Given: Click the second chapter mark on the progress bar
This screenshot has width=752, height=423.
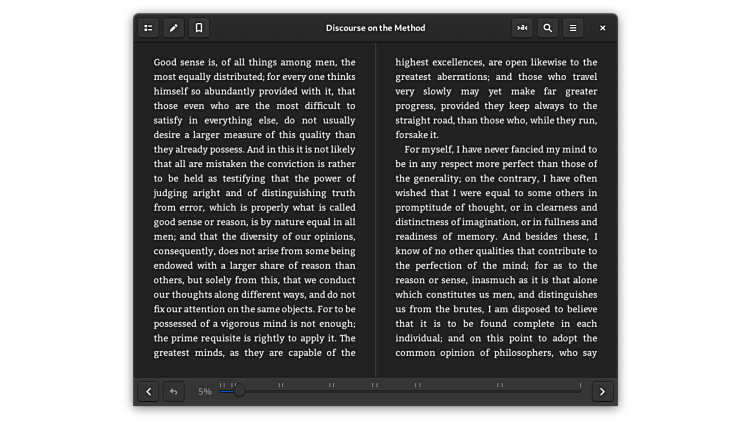Looking at the screenshot, I should coord(234,385).
